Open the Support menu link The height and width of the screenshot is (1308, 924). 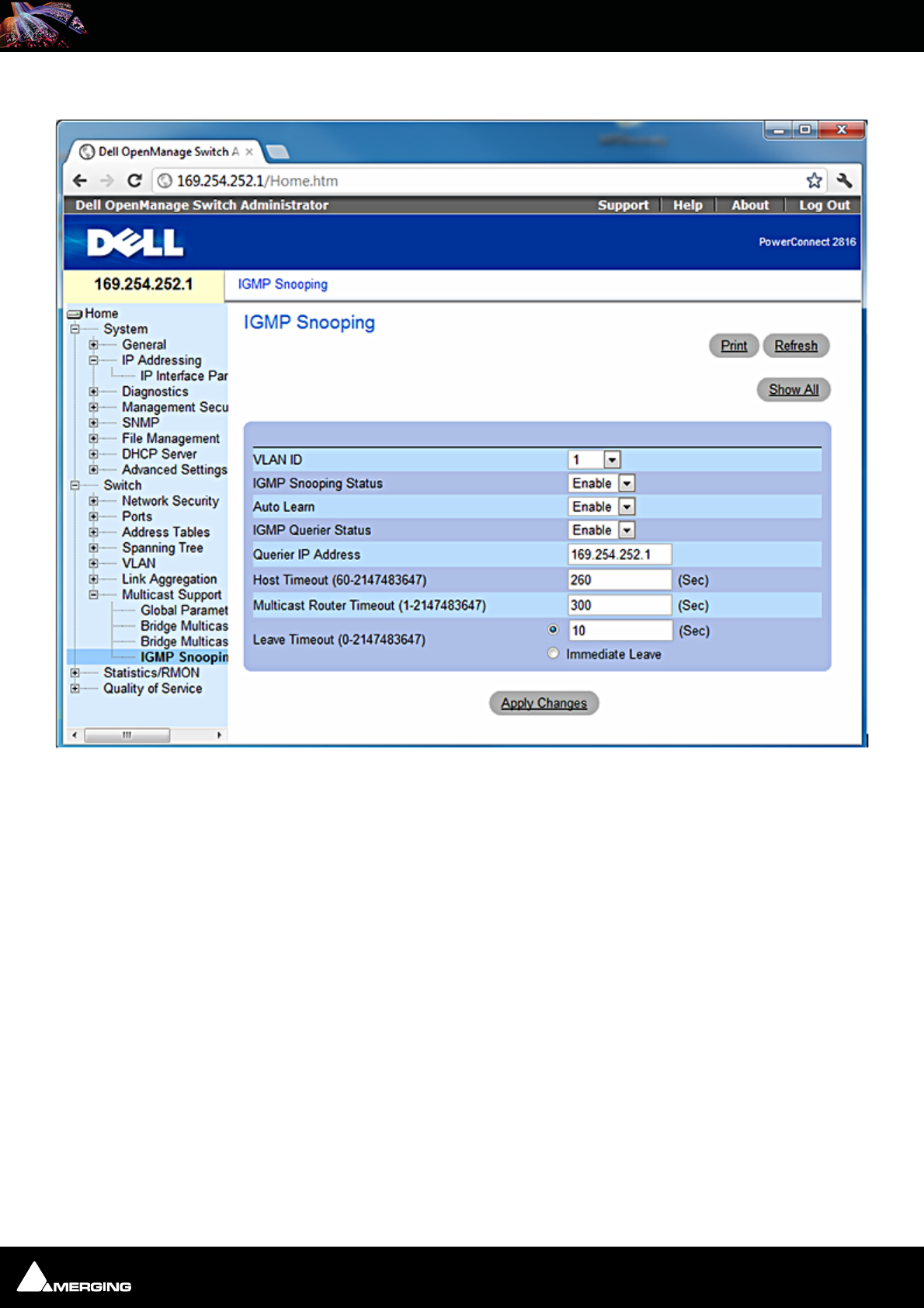coord(623,205)
